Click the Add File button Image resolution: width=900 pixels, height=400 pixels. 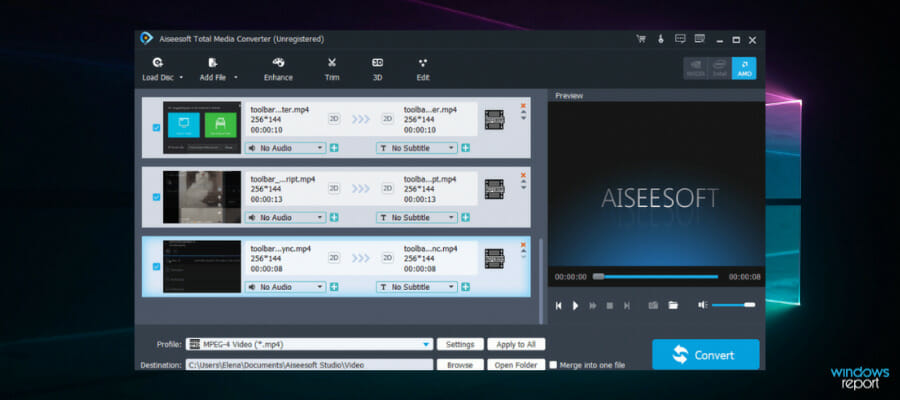tap(213, 69)
